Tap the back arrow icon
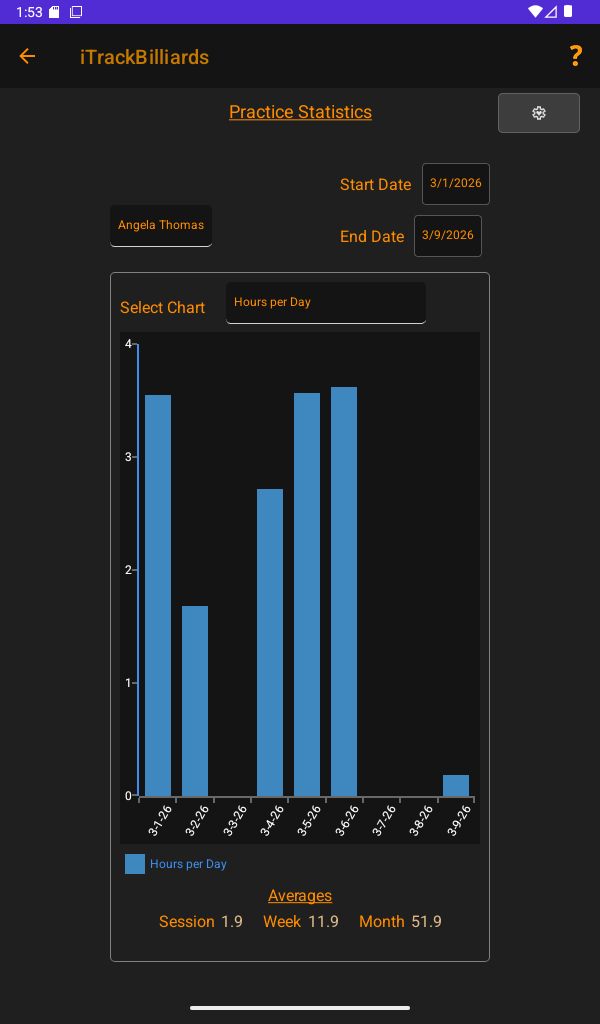Screen dimensions: 600x1024 click(x=27, y=57)
